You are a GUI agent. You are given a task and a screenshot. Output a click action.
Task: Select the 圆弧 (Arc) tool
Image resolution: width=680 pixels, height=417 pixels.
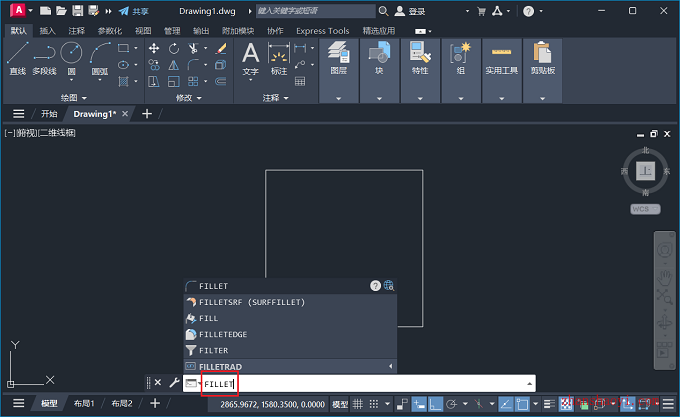coord(100,58)
